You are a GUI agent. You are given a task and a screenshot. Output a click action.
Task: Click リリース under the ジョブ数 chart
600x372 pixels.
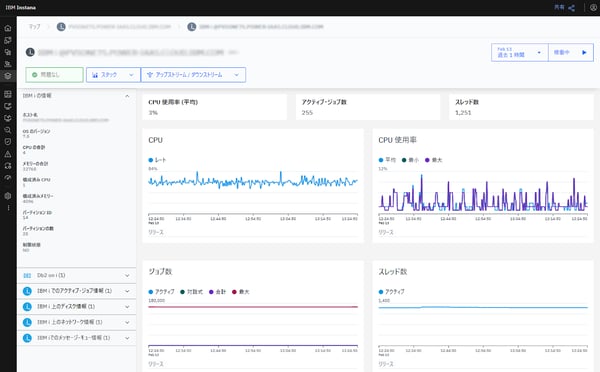[156, 364]
